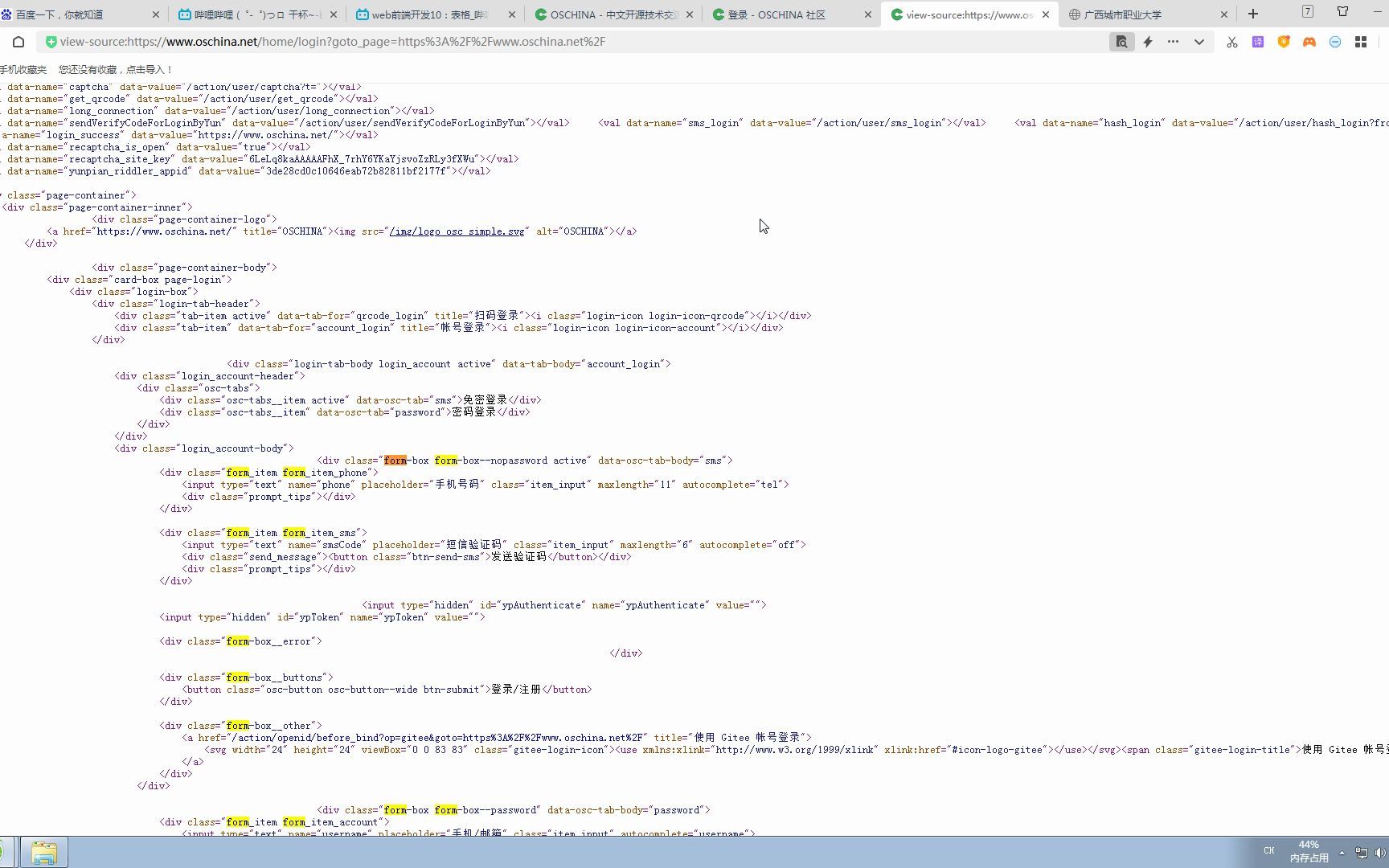Click the 使用 Gitee 帐号登录 title text
Viewport: 1389px width, 868px height.
click(x=748, y=738)
